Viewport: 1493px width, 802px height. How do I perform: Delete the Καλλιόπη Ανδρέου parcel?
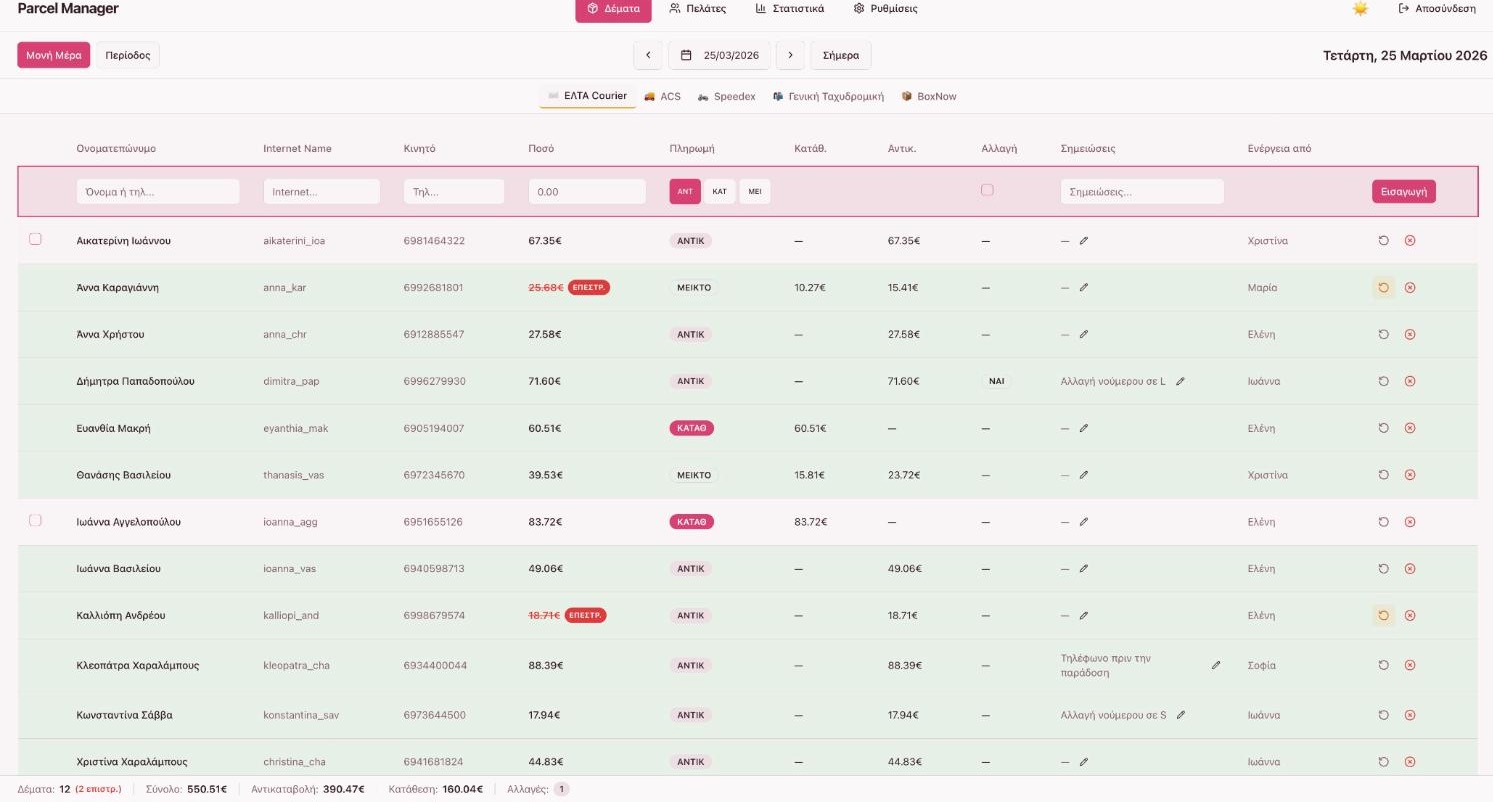1410,615
